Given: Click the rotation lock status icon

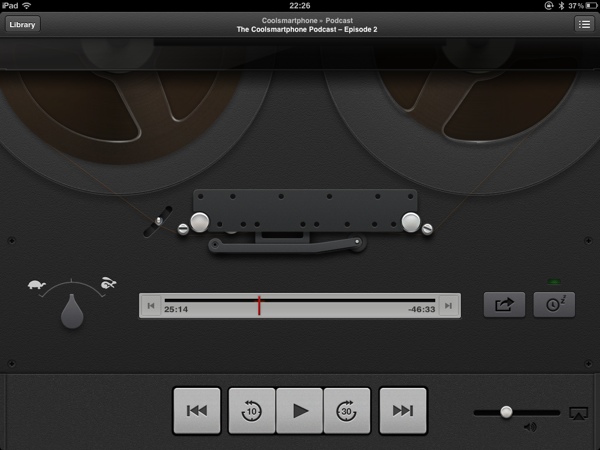Looking at the screenshot, I should 549,5.
